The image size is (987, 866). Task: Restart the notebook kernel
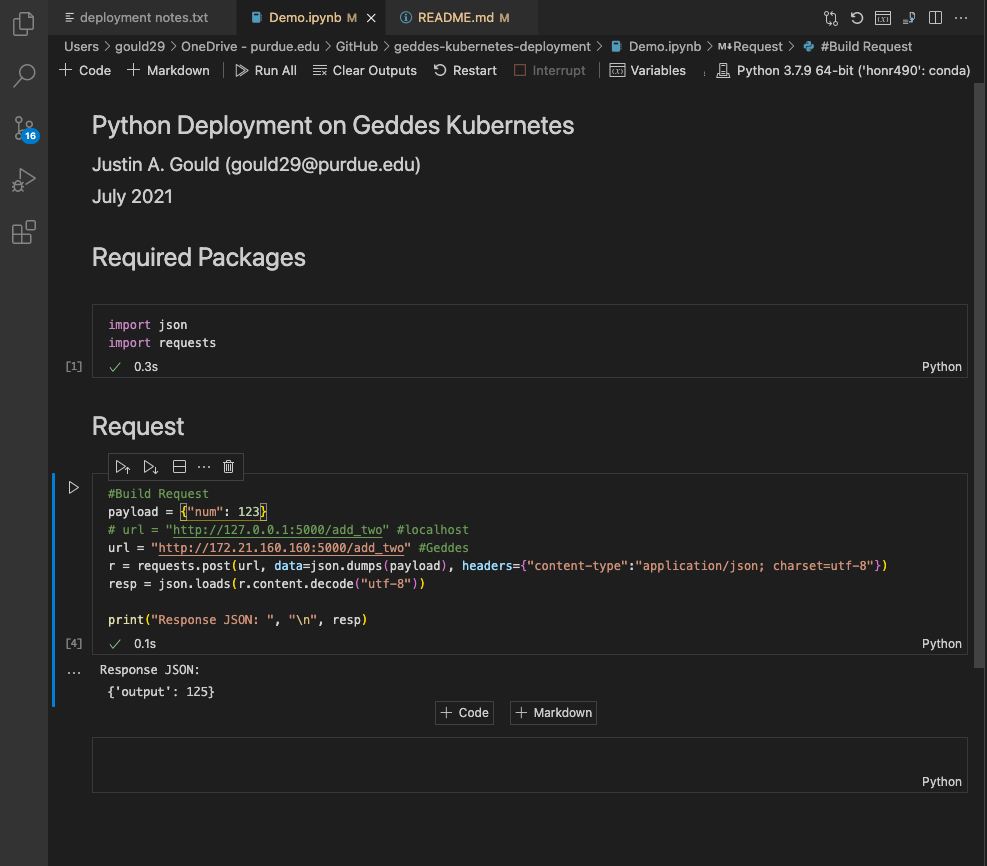pyautogui.click(x=465, y=70)
